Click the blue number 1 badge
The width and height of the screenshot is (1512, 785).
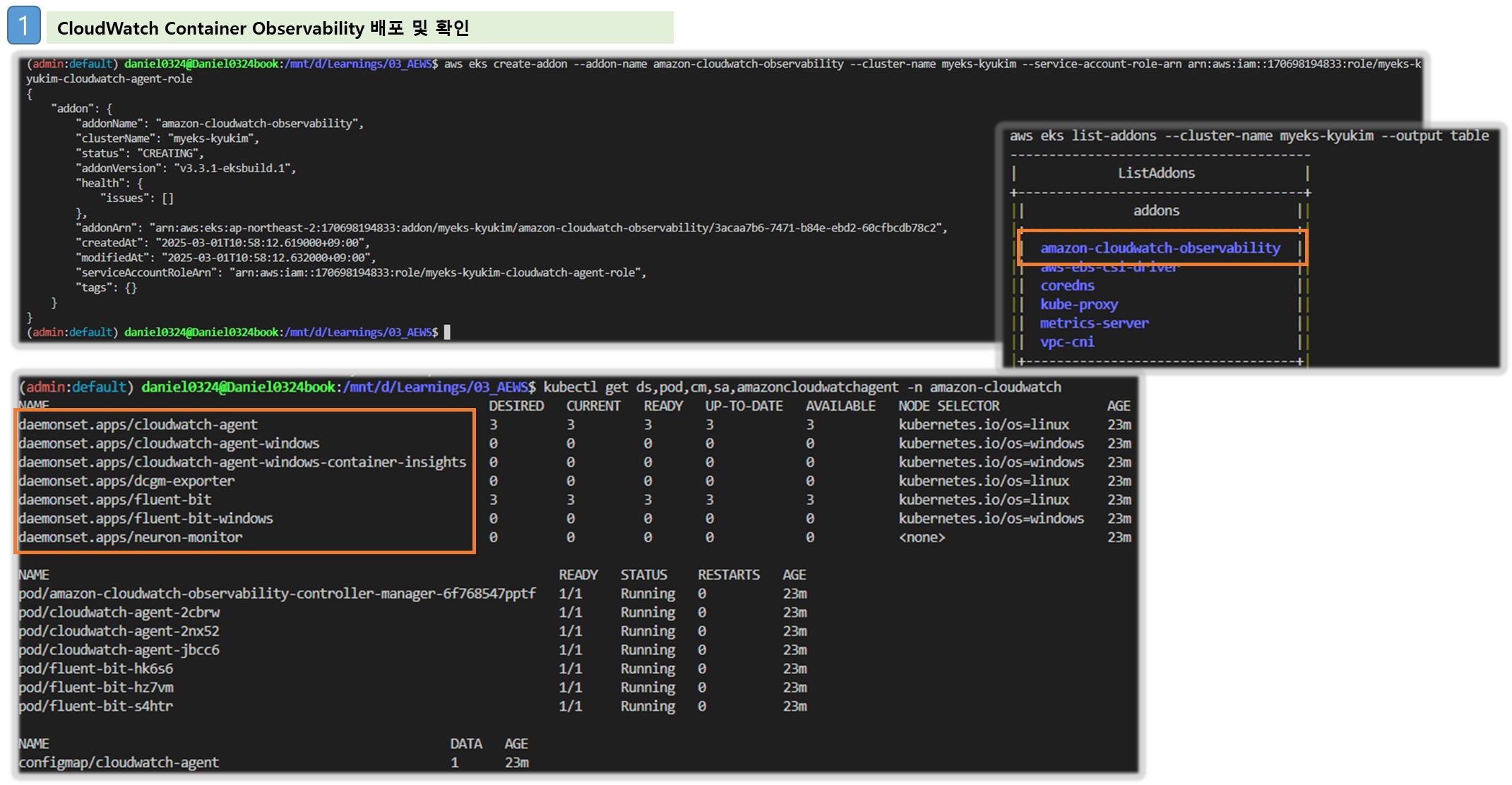24,26
